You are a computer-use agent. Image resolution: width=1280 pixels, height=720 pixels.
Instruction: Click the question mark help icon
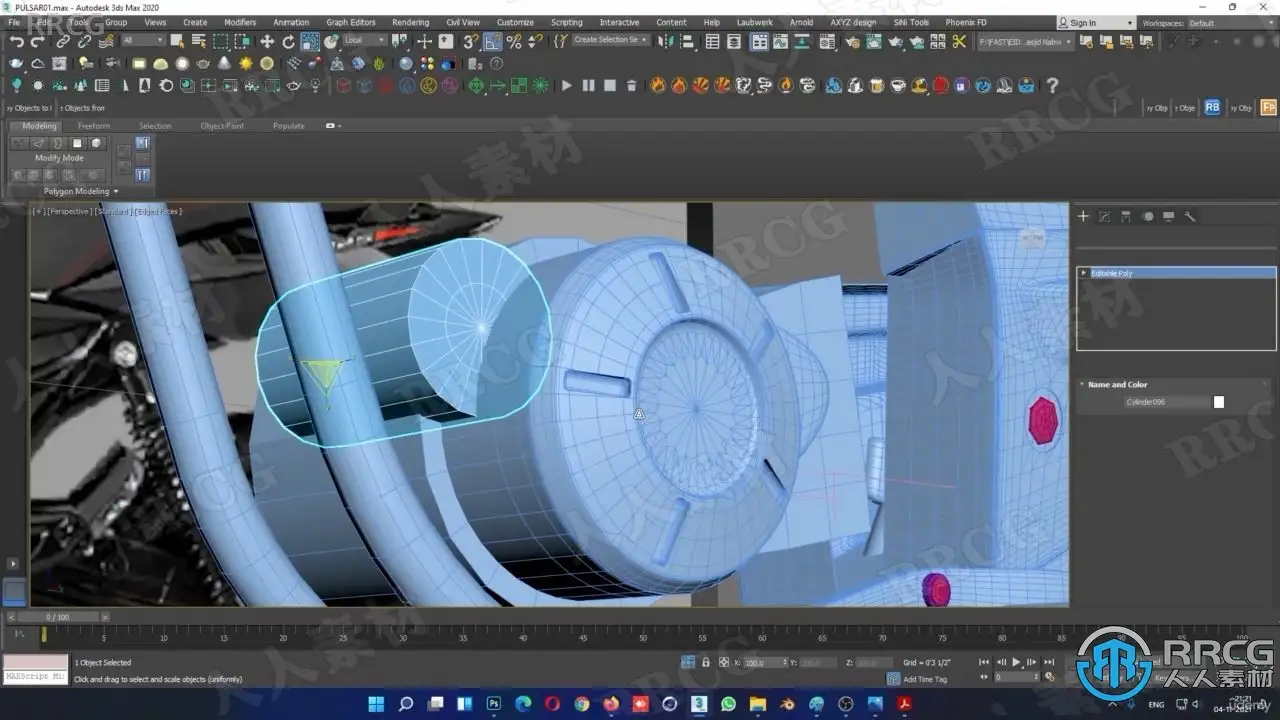point(1052,86)
